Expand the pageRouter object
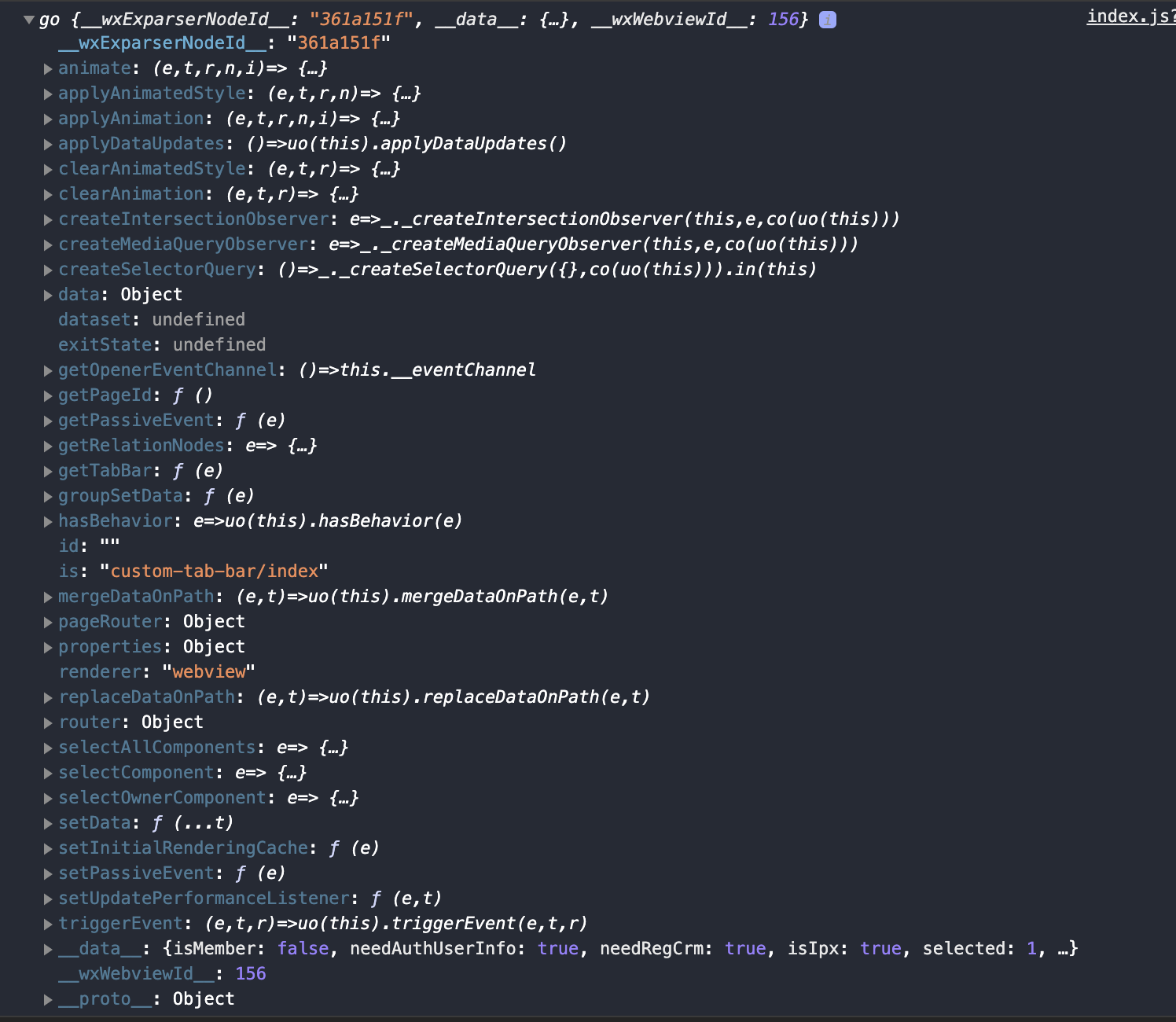1176x1022 pixels. point(48,623)
